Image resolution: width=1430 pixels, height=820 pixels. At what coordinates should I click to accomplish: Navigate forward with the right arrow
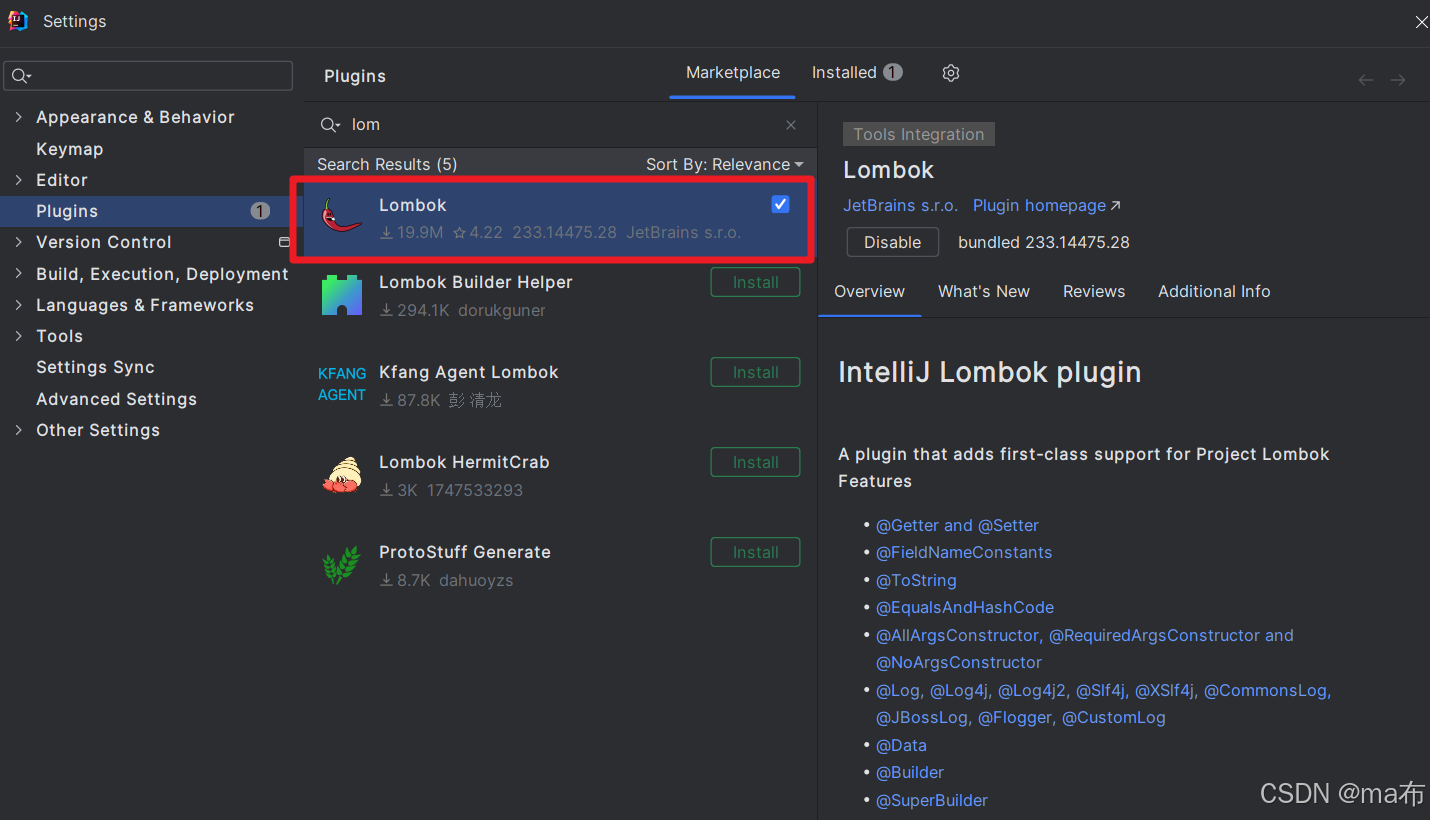point(1398,80)
